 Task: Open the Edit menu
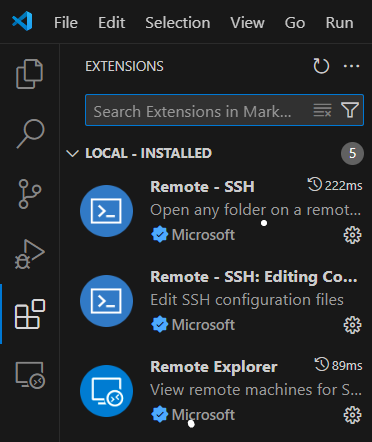(111, 23)
